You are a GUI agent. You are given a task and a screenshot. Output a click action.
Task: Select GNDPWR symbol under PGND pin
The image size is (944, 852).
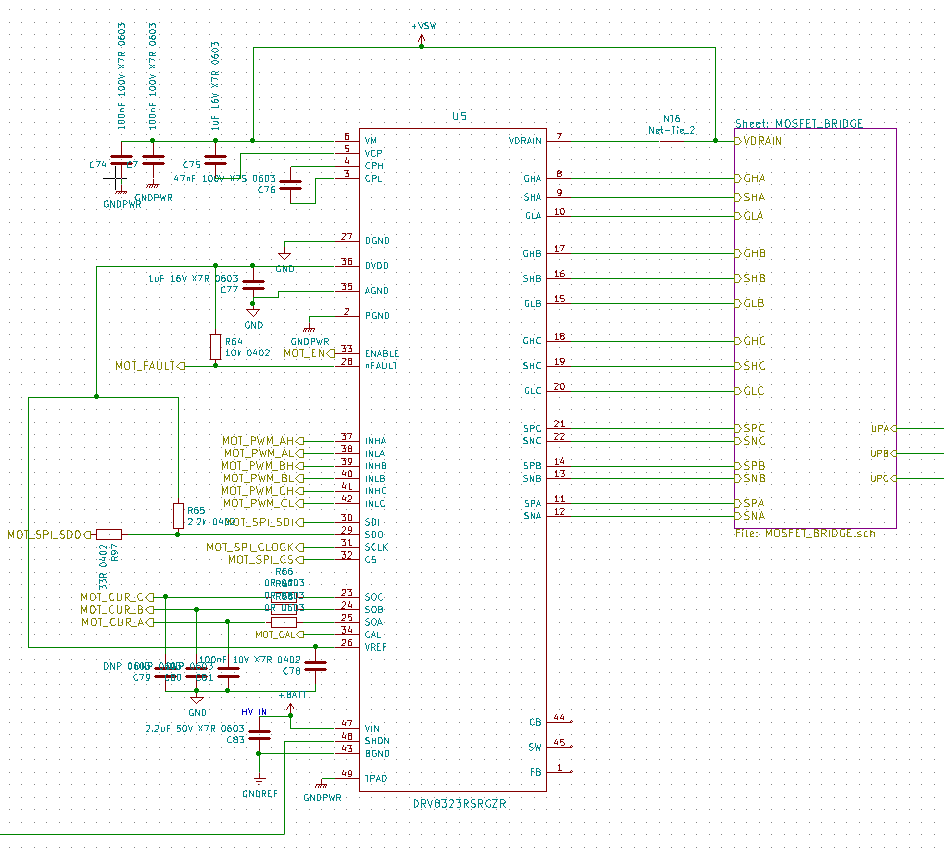[x=309, y=329]
